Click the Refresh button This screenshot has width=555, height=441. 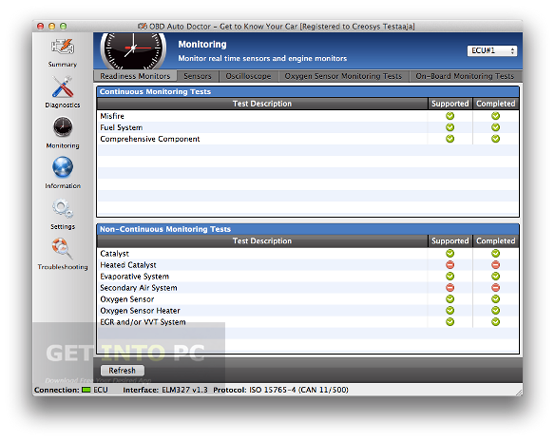(122, 371)
